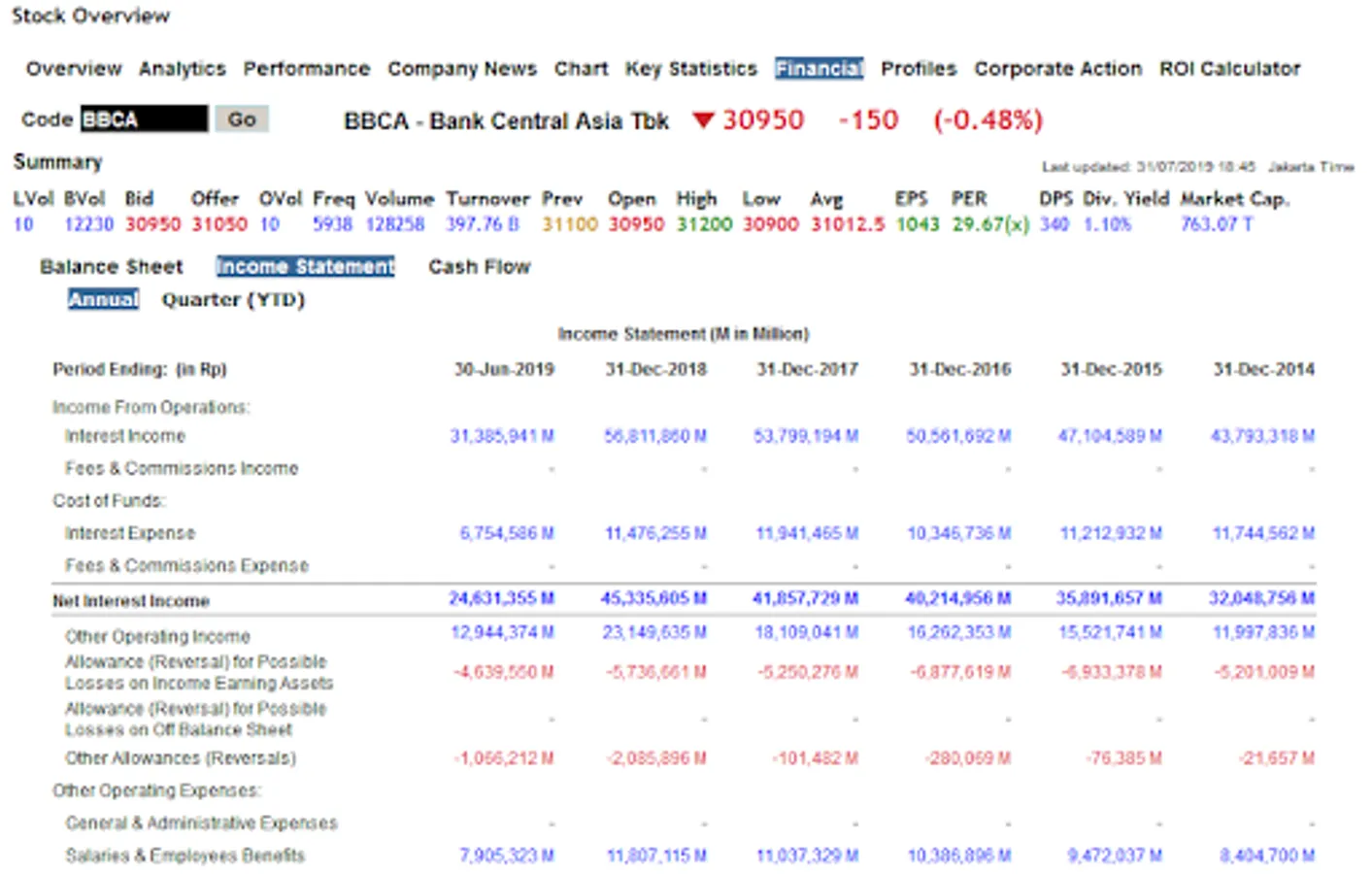
Task: Open the Key Statistics tab
Action: tap(691, 69)
